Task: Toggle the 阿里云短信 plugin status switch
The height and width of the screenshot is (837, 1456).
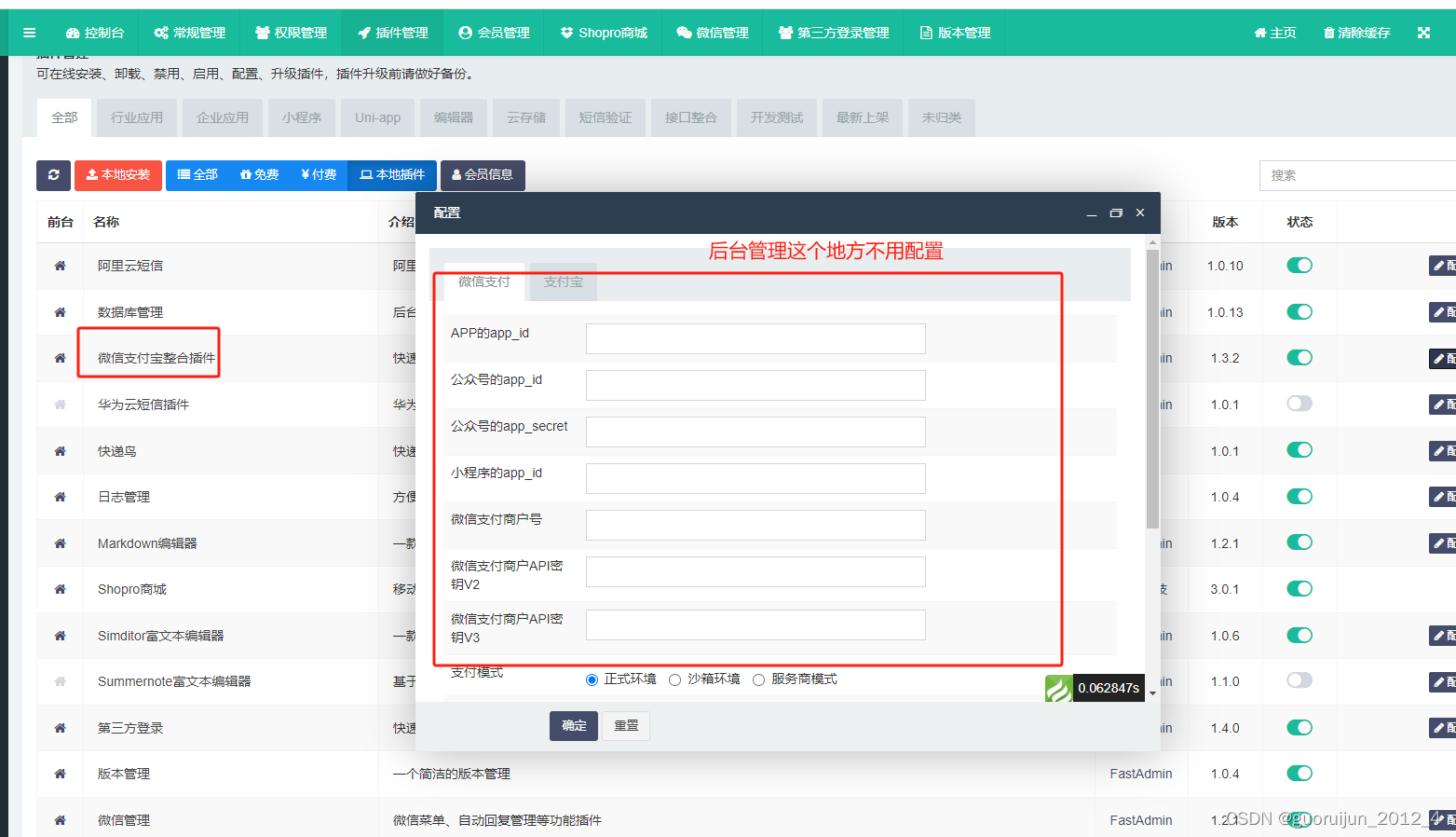Action: (x=1300, y=266)
